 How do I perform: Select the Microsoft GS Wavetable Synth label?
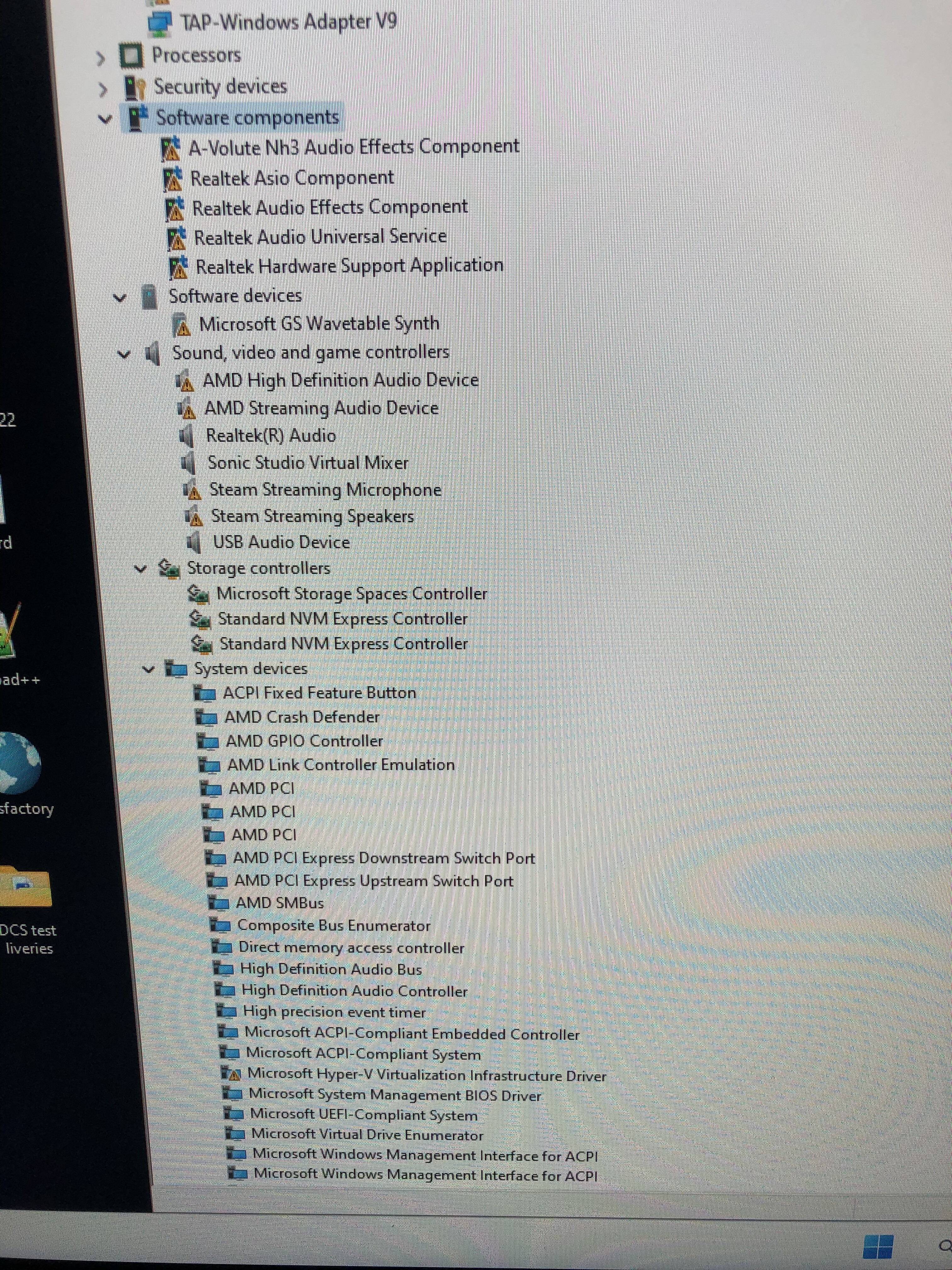(x=319, y=324)
